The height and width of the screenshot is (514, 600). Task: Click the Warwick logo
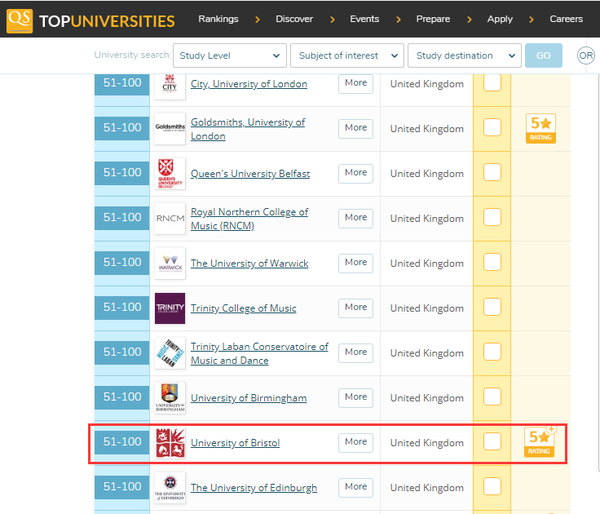point(170,263)
